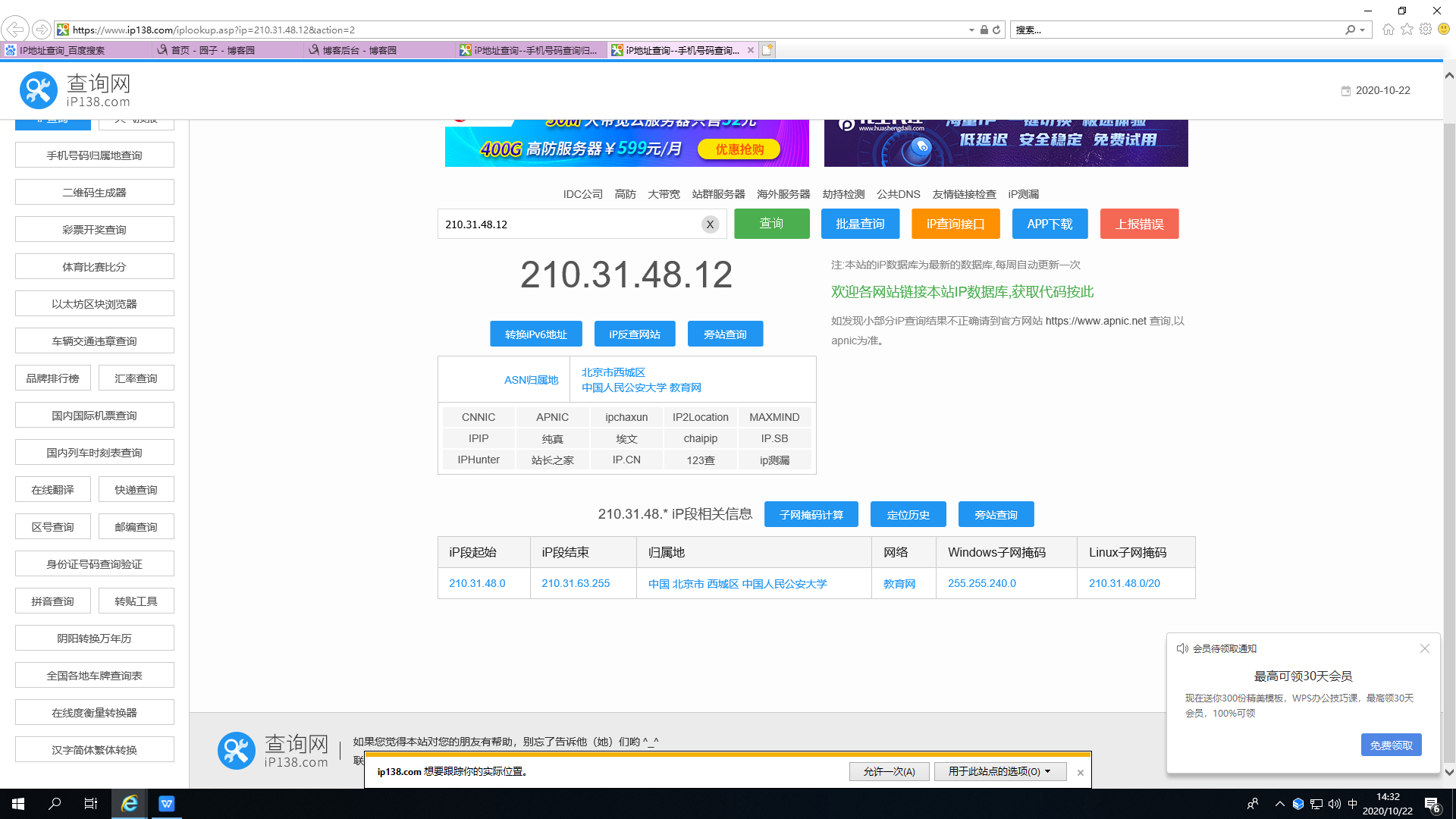Clear IP input with the X icon
Screen dimensions: 1456x819
tap(710, 224)
